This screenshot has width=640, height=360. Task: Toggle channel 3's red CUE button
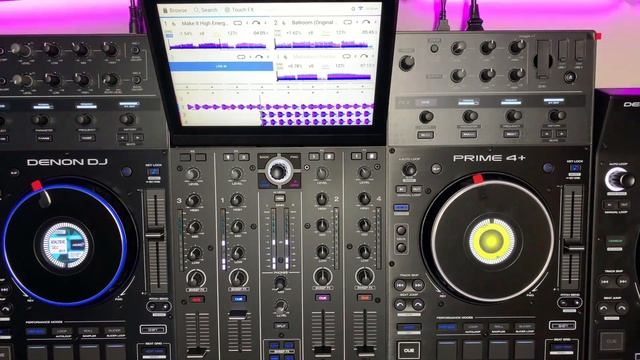(196, 300)
